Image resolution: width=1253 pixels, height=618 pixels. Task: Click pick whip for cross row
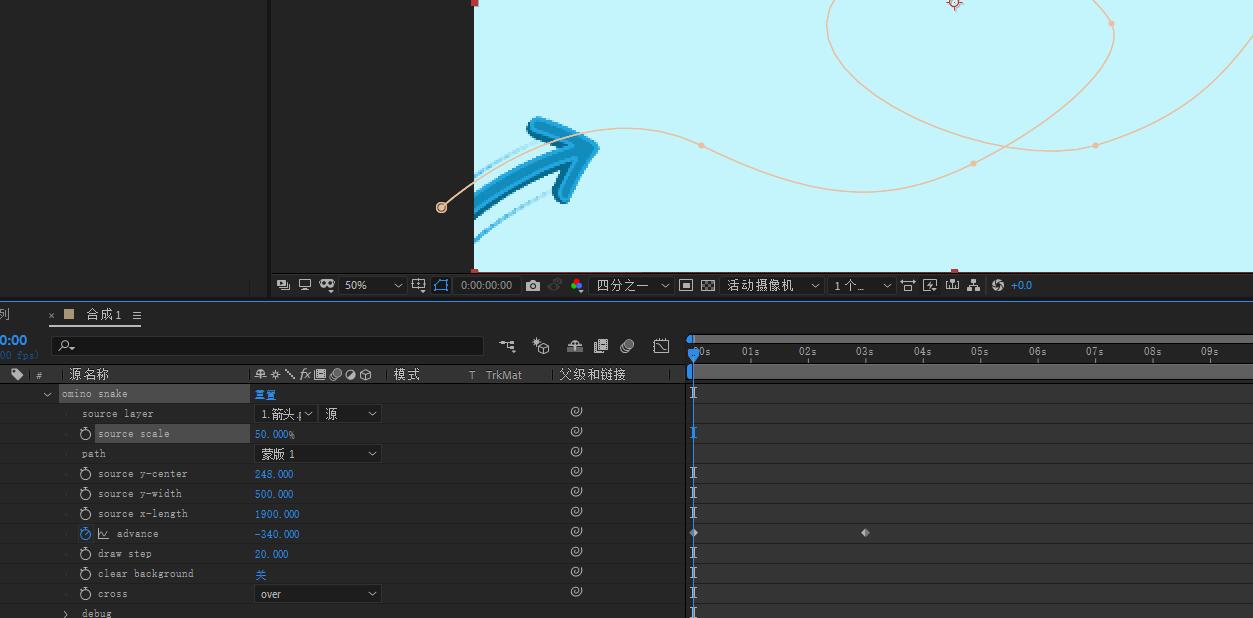(576, 592)
